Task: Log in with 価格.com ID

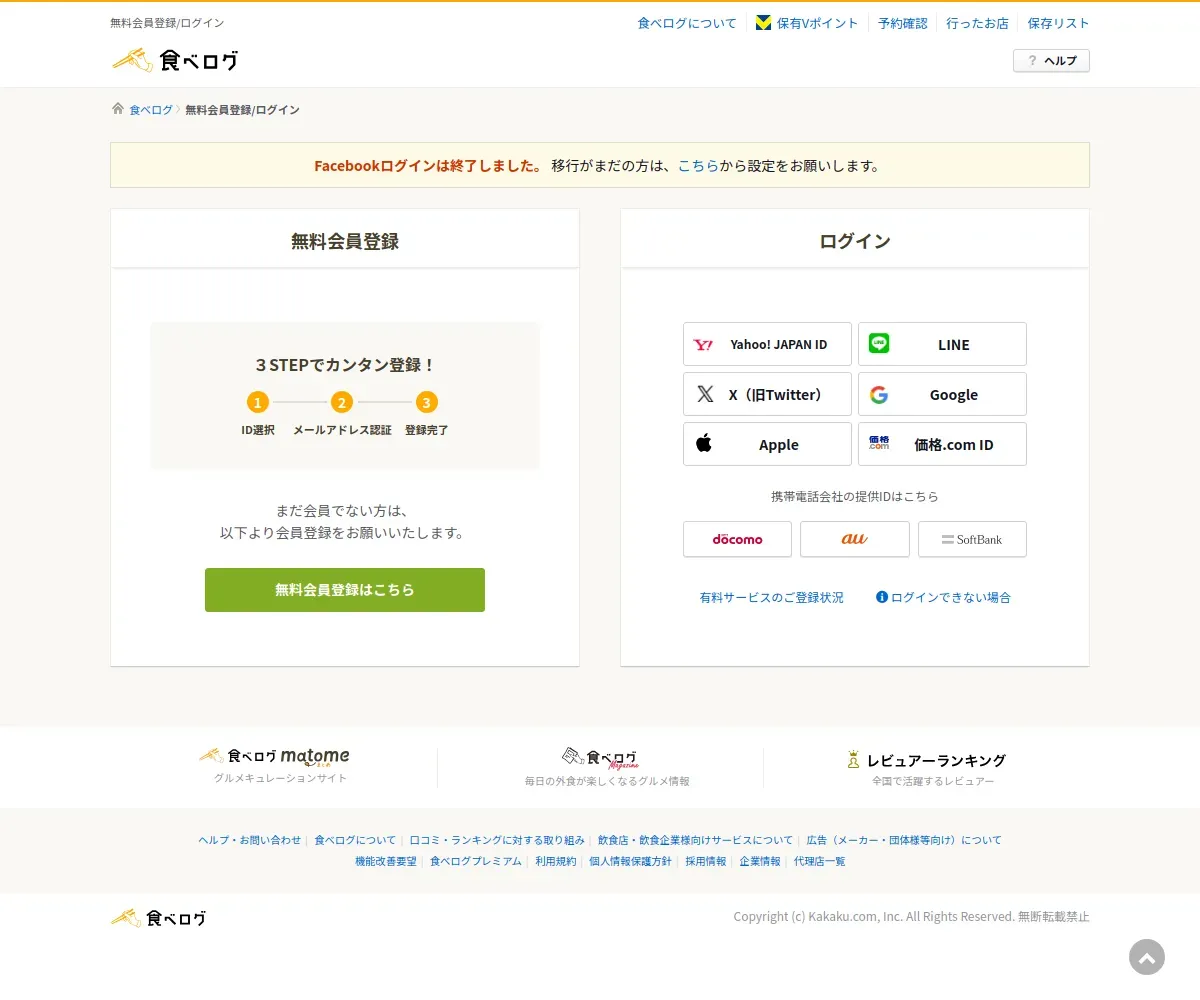Action: [942, 444]
